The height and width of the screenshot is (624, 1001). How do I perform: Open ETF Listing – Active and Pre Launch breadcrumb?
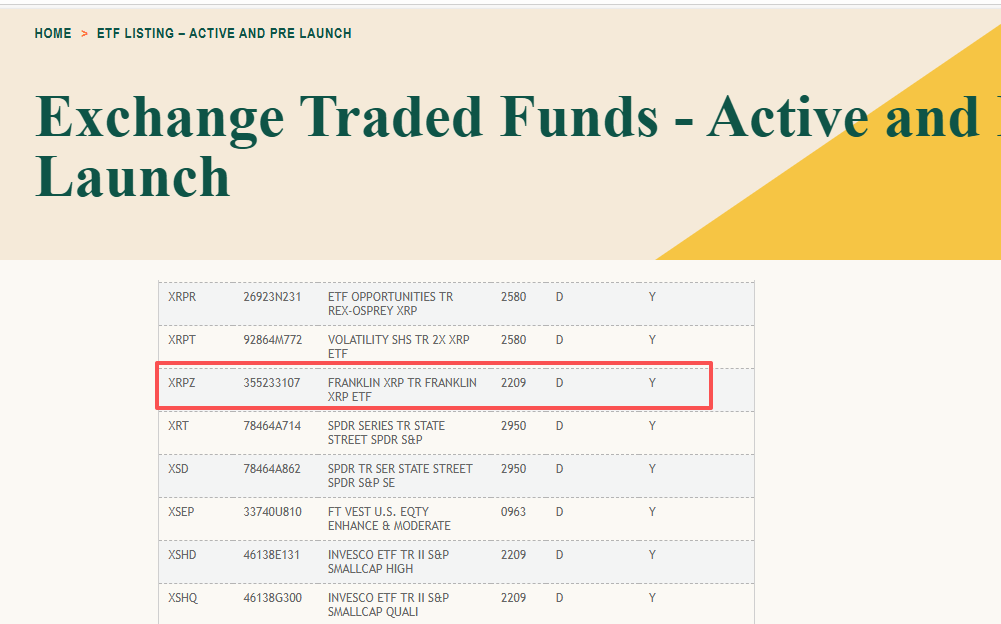[224, 33]
